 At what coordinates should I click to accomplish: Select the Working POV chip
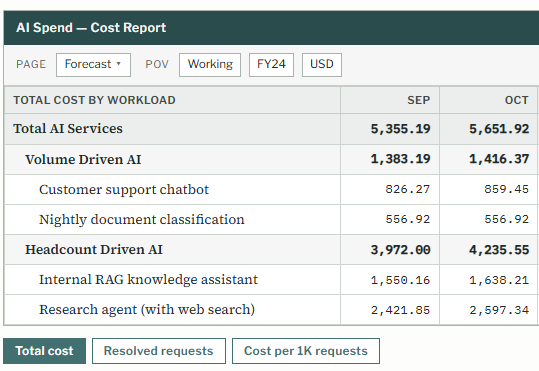coord(210,65)
